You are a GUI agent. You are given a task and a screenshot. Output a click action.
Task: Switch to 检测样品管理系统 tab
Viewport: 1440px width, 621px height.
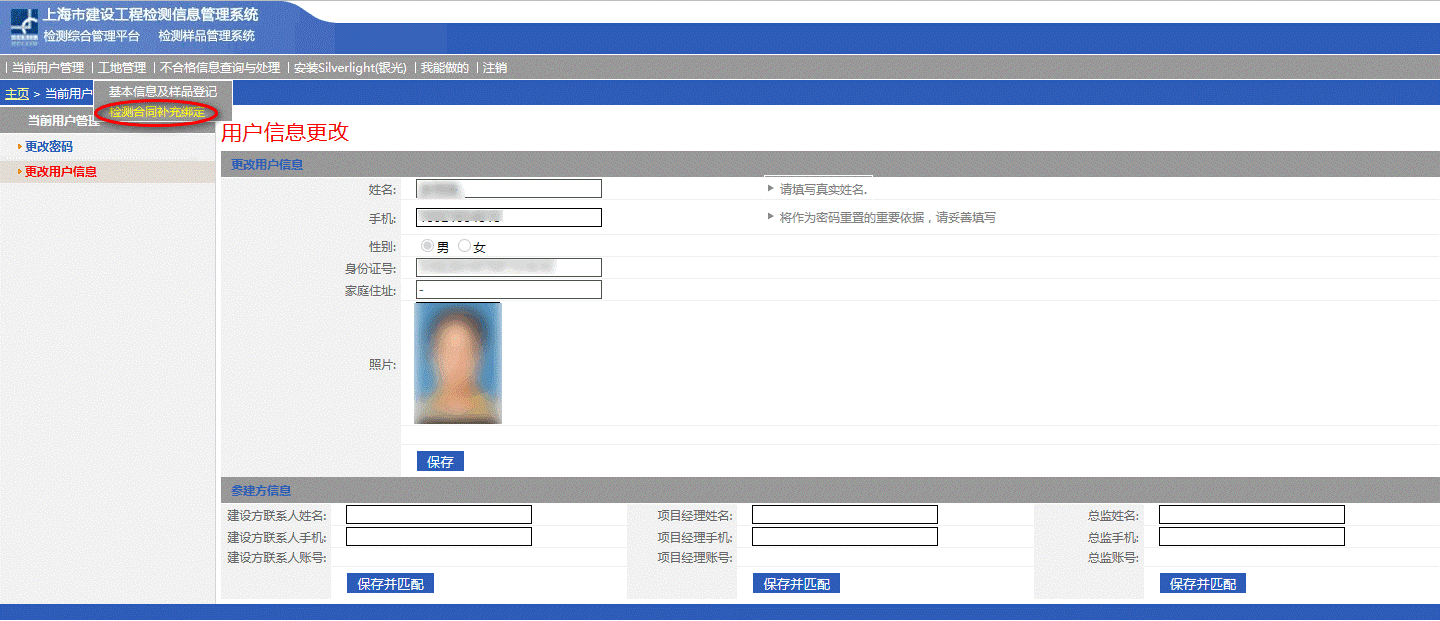206,36
